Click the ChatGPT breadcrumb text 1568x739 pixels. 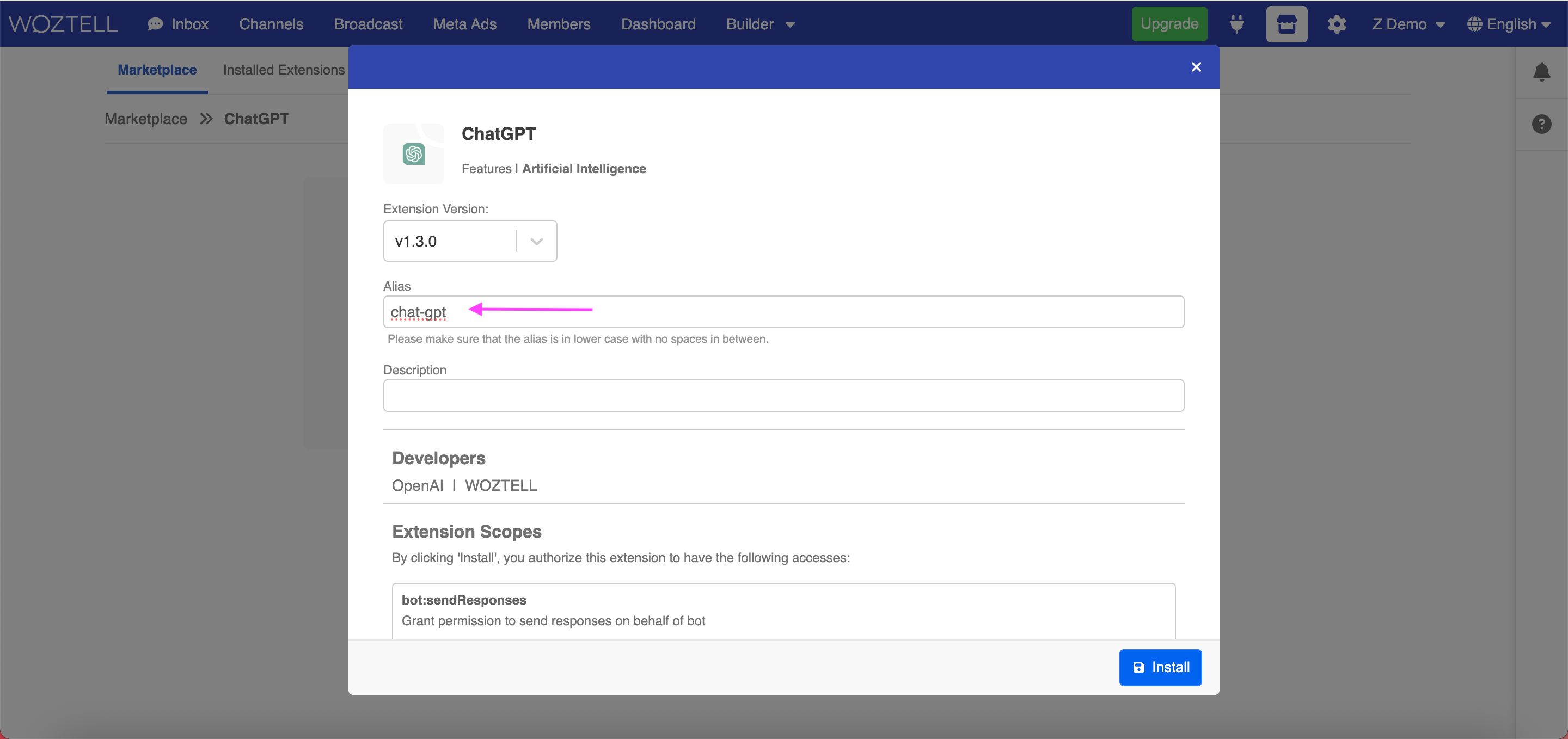256,119
